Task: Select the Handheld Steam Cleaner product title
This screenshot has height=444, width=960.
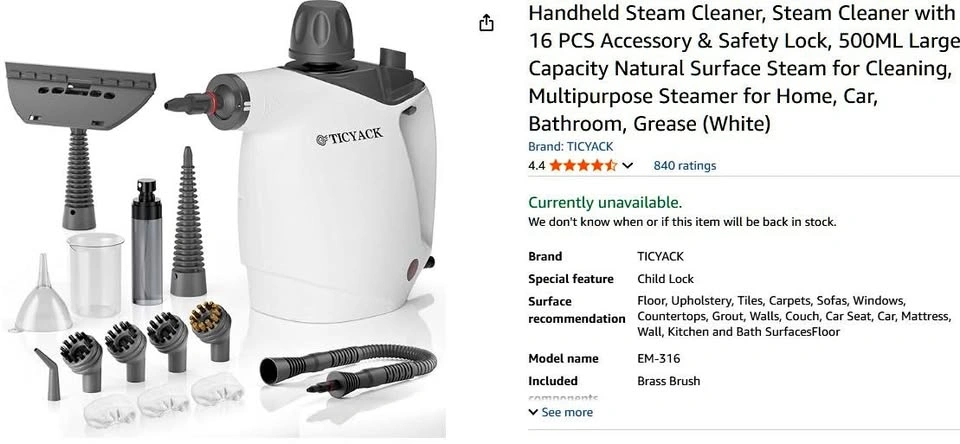Action: tap(743, 68)
